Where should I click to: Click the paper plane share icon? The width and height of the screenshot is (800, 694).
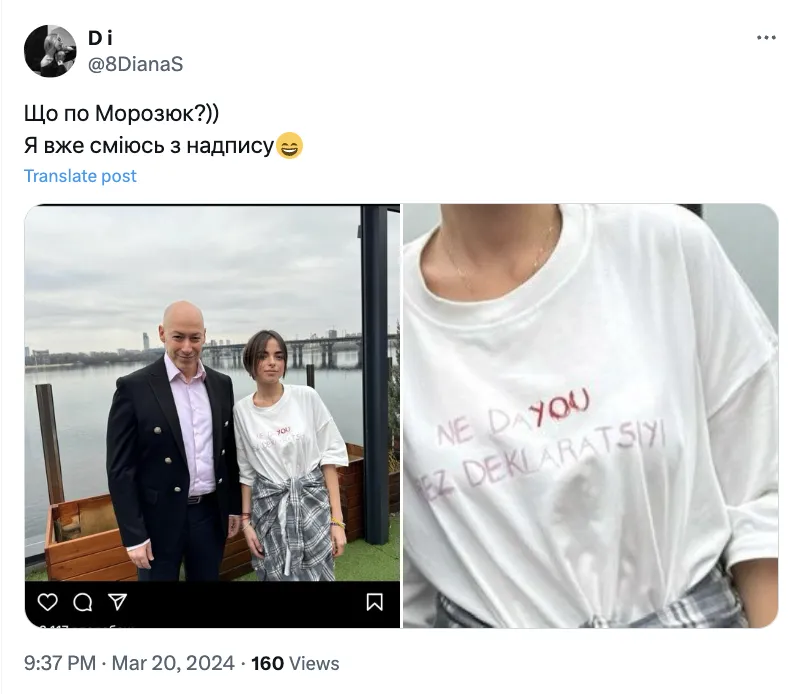(x=117, y=601)
